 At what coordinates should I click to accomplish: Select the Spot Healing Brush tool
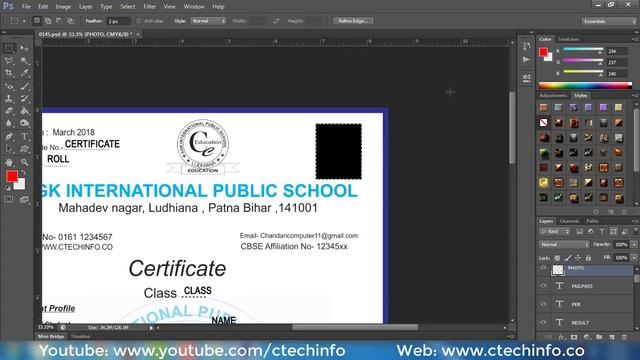(x=9, y=86)
